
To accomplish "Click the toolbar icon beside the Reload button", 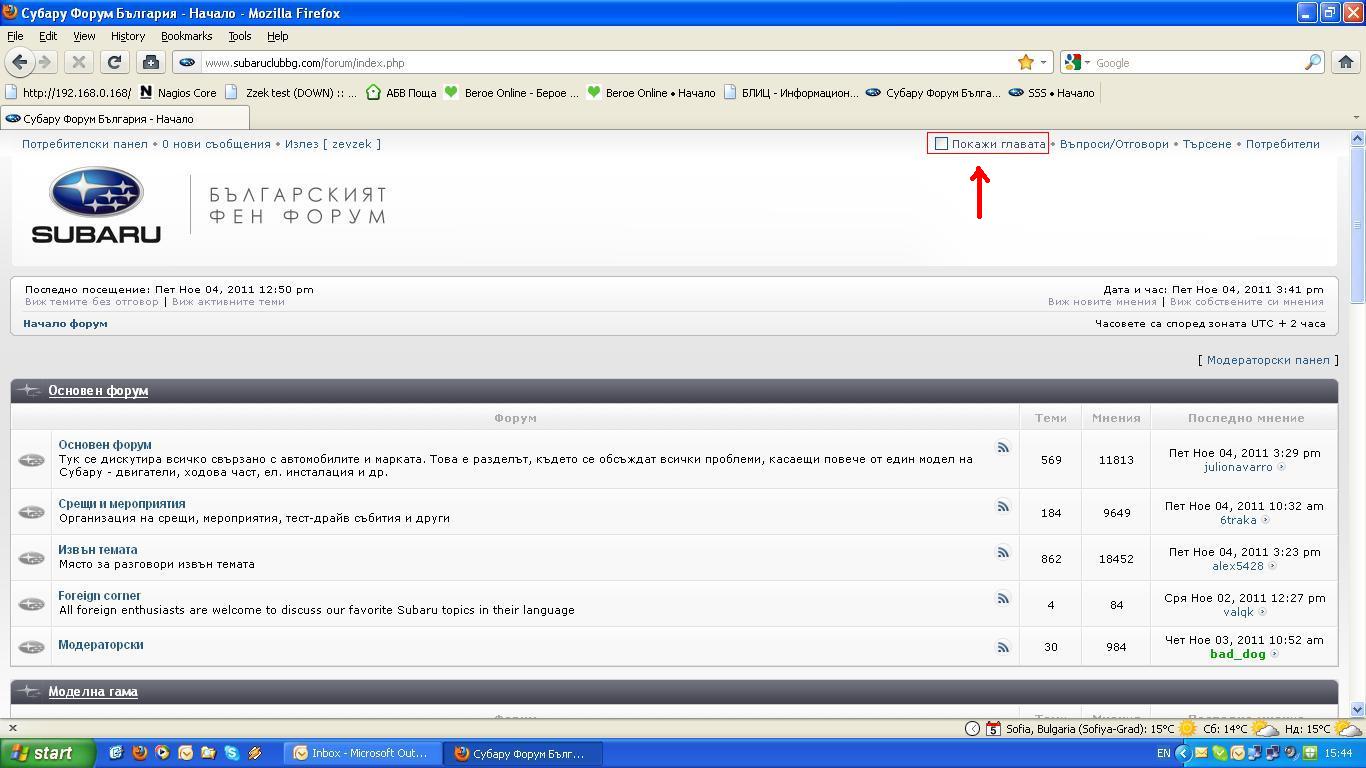I will (150, 62).
